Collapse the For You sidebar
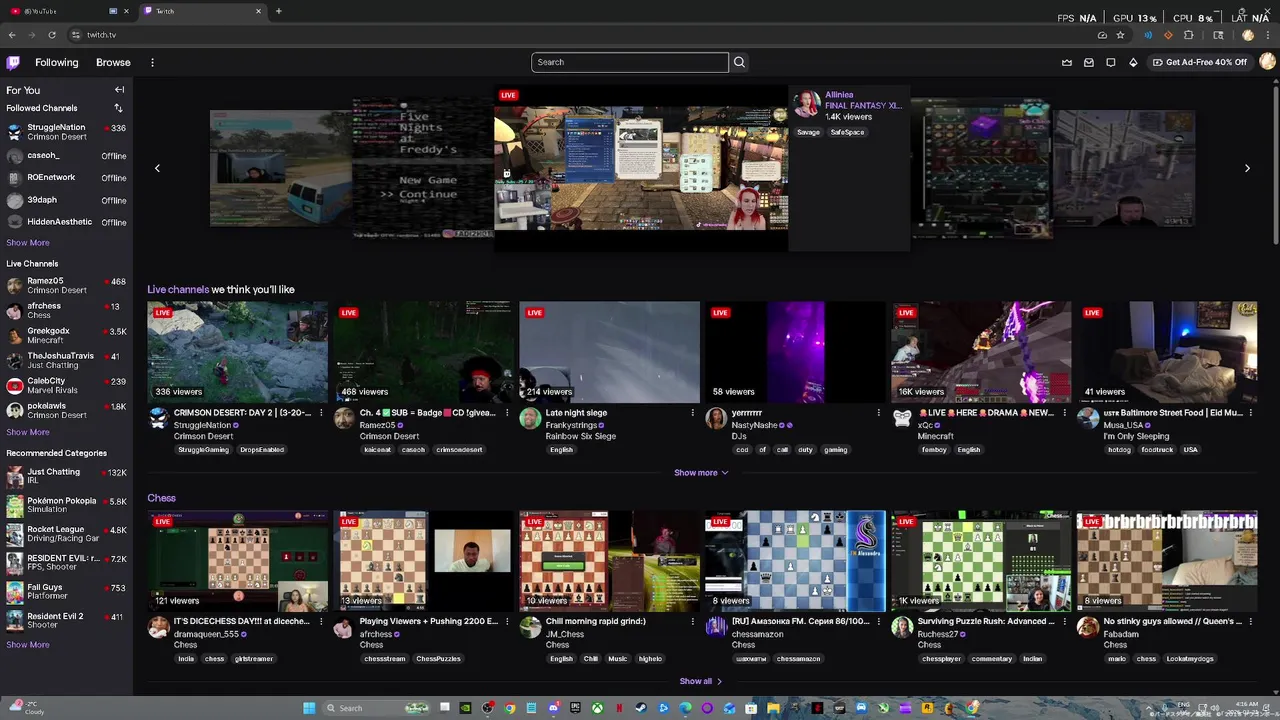Screen dimensions: 1280x720 [119, 90]
